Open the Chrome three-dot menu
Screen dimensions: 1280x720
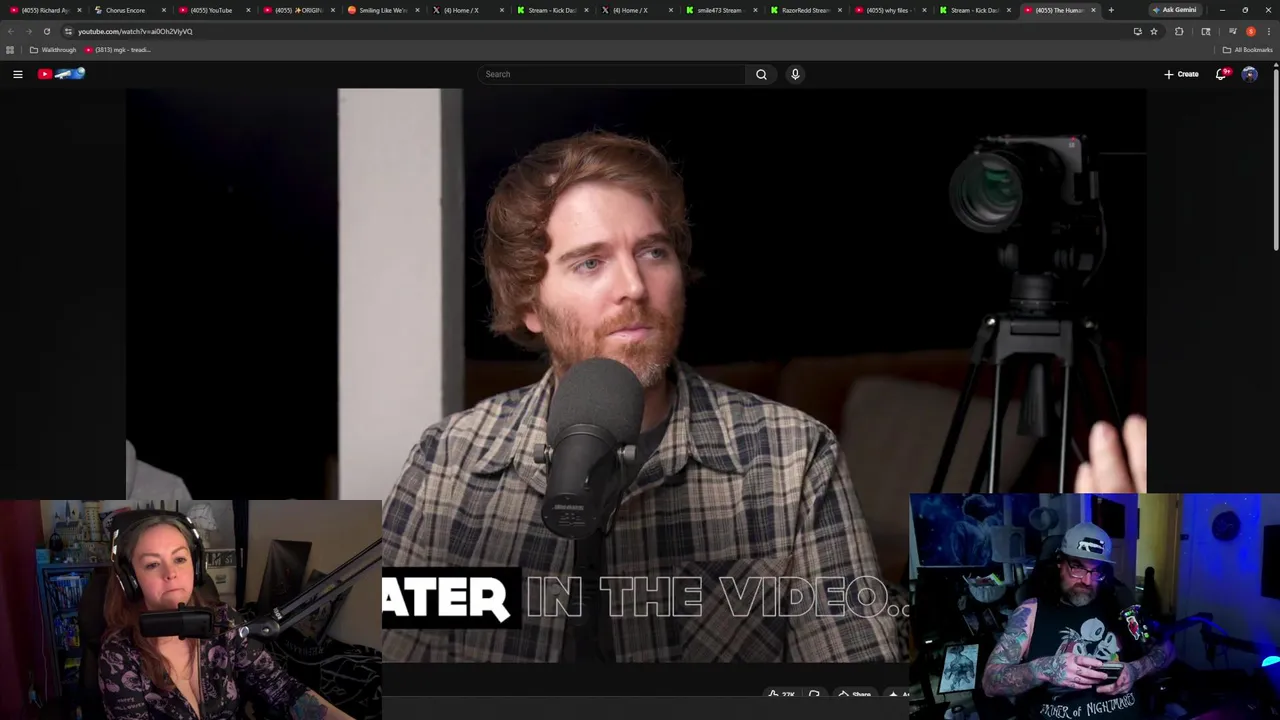1269,31
